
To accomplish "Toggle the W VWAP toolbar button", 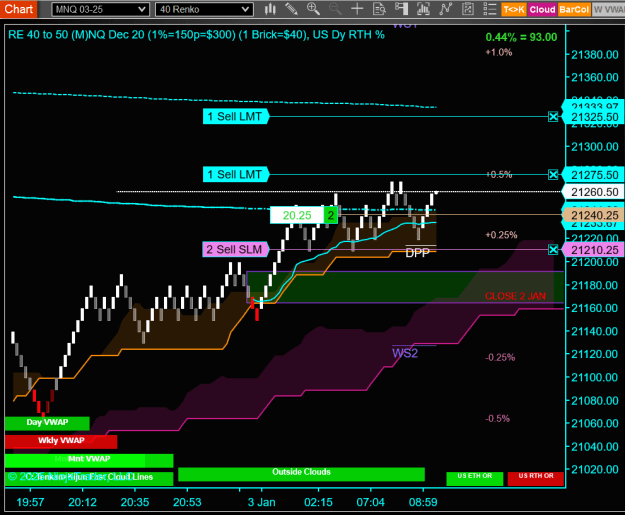I will pos(608,9).
